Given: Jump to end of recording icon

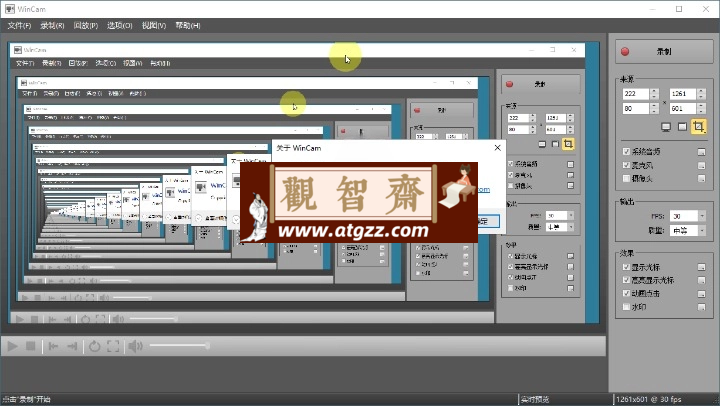Looking at the screenshot, I should 72,346.
